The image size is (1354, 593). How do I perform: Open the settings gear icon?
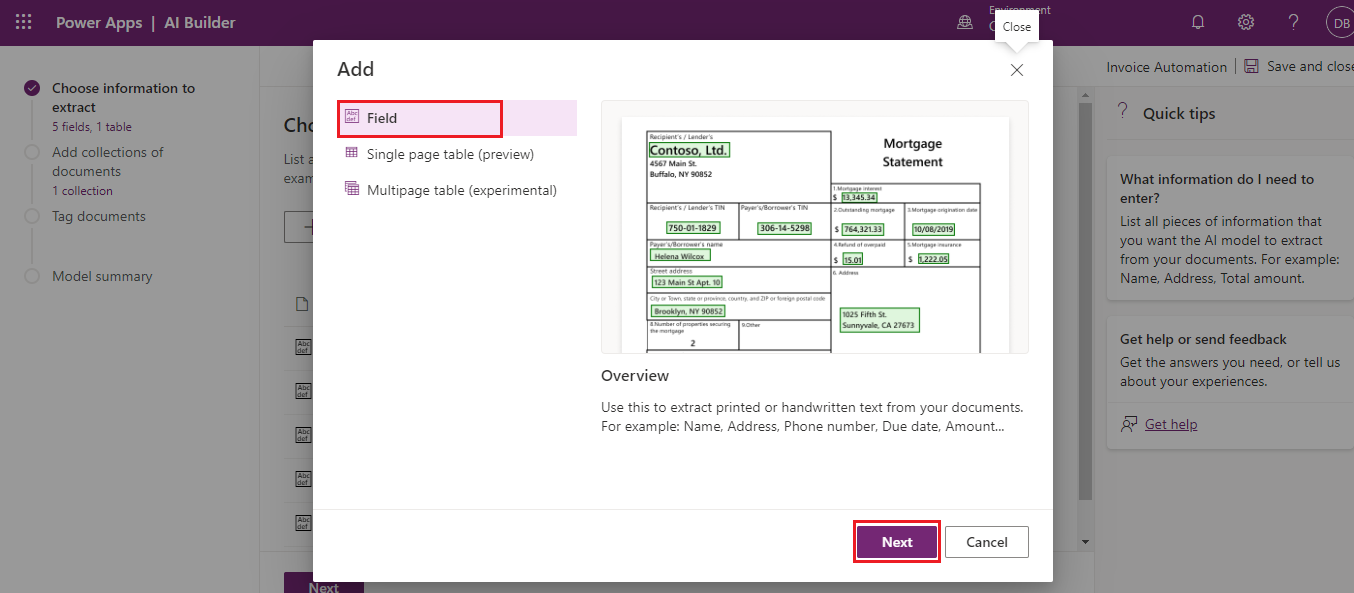point(1246,22)
